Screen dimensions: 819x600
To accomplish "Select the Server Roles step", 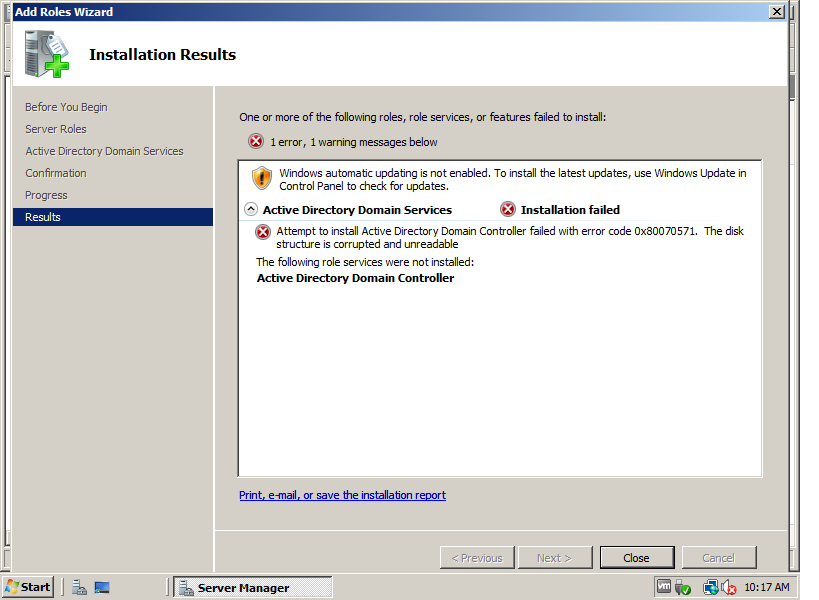I will pos(56,129).
